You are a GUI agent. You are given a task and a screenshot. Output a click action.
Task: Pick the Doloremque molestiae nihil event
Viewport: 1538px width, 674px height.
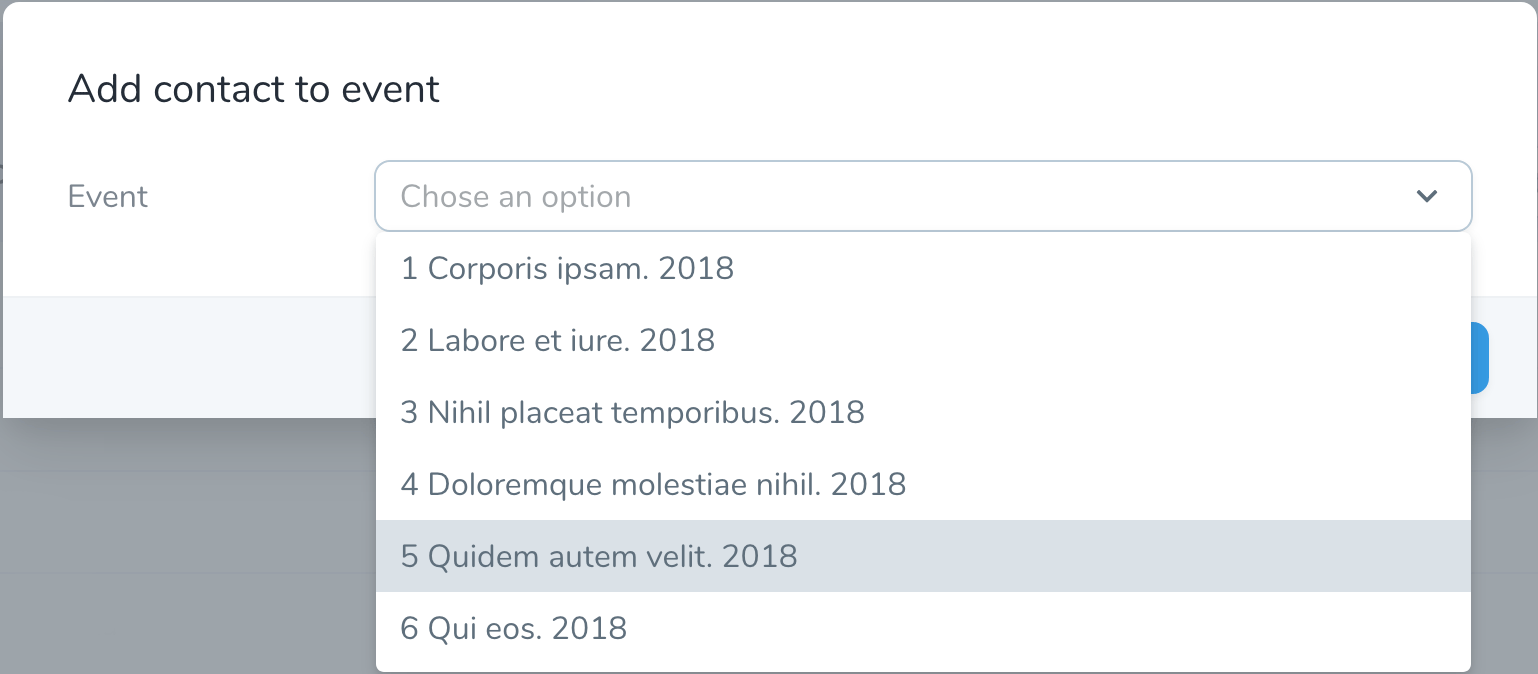point(923,484)
